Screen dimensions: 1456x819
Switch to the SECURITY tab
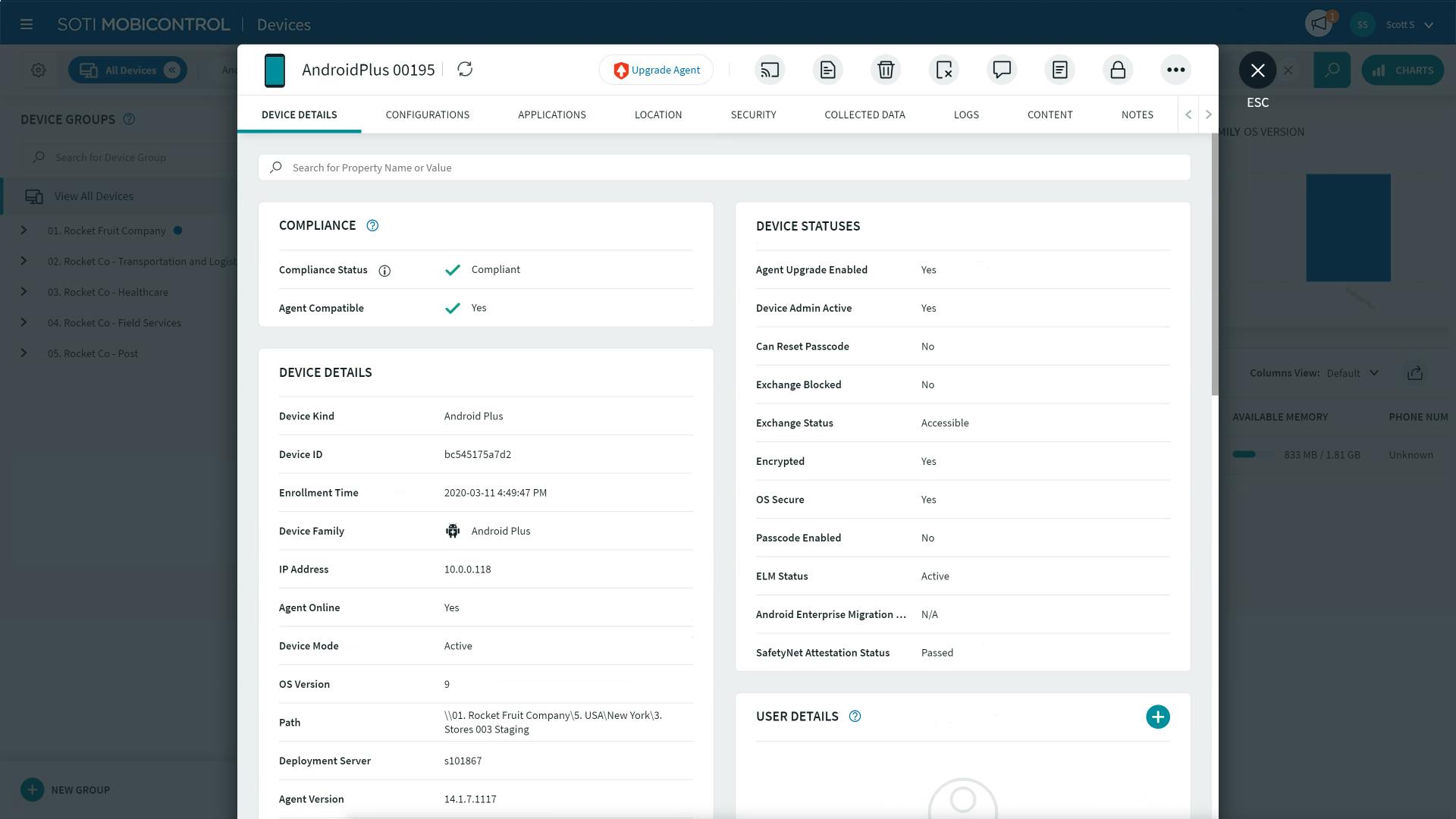[x=753, y=115]
